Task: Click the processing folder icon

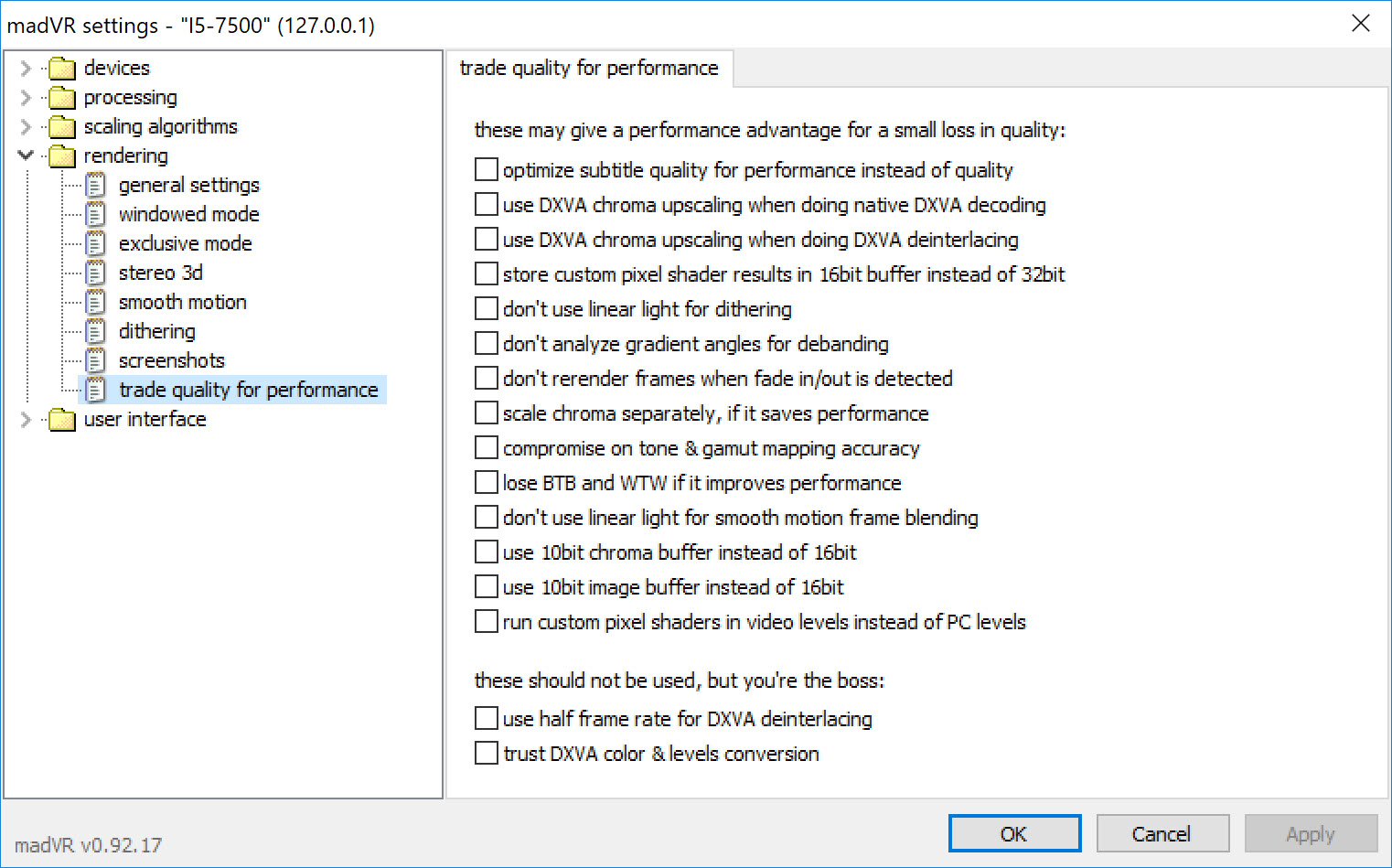Action: coord(62,98)
